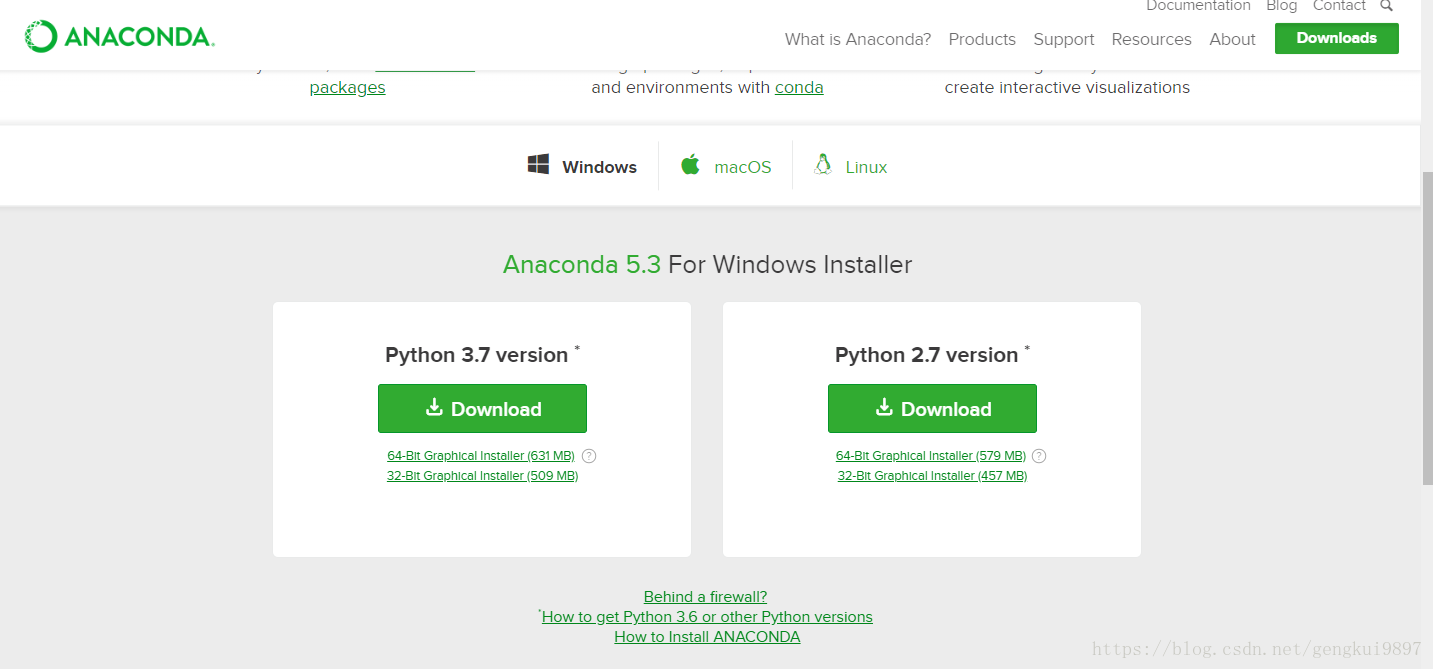The height and width of the screenshot is (669, 1433).
Task: Open the Support menu
Action: [1063, 39]
